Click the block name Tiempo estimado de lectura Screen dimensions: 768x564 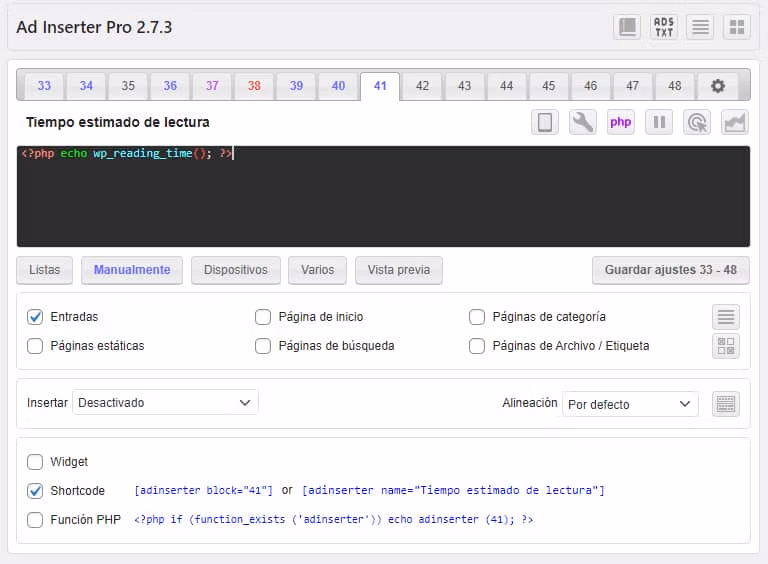118,122
